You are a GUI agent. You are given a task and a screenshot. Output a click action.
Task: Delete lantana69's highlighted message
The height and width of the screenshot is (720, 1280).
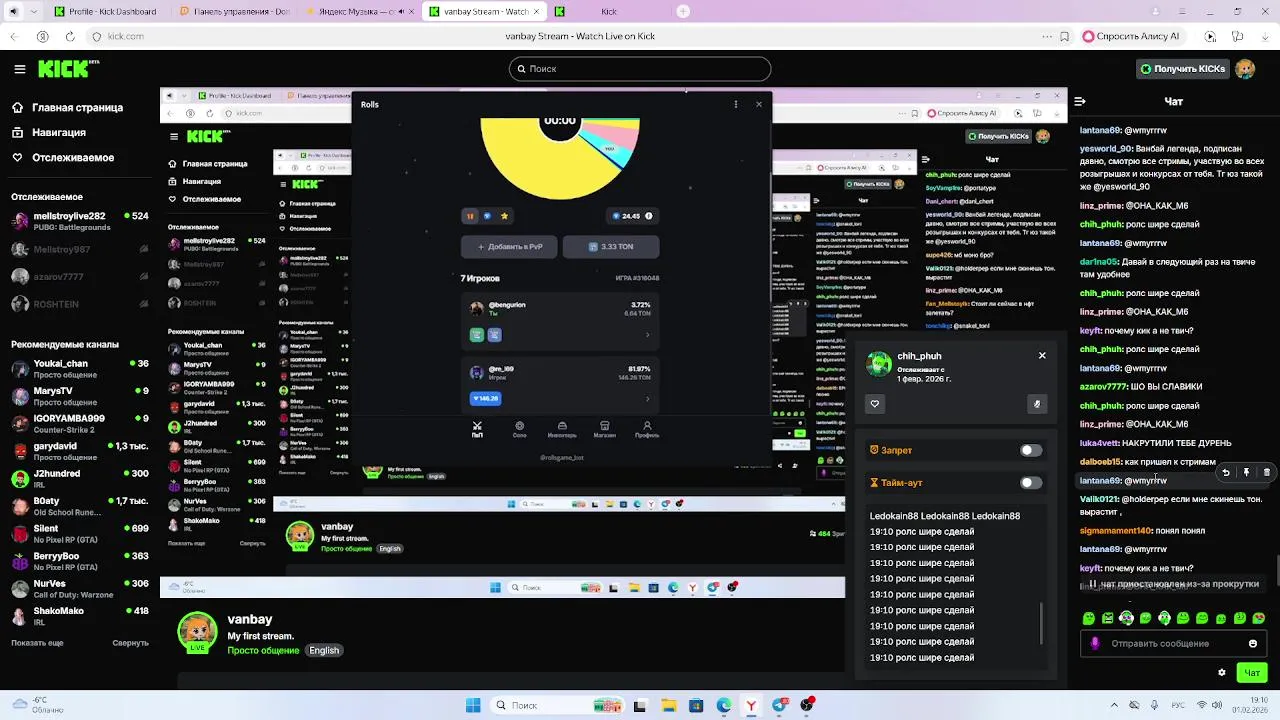coord(1266,472)
